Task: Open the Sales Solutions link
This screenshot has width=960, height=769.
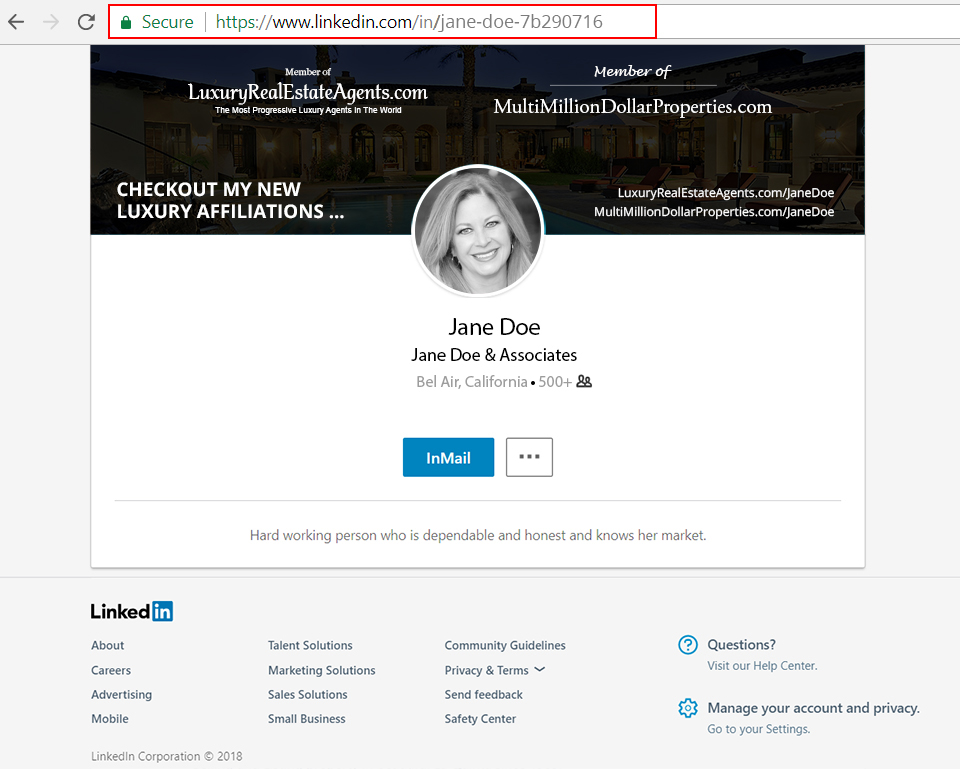Action: (307, 695)
